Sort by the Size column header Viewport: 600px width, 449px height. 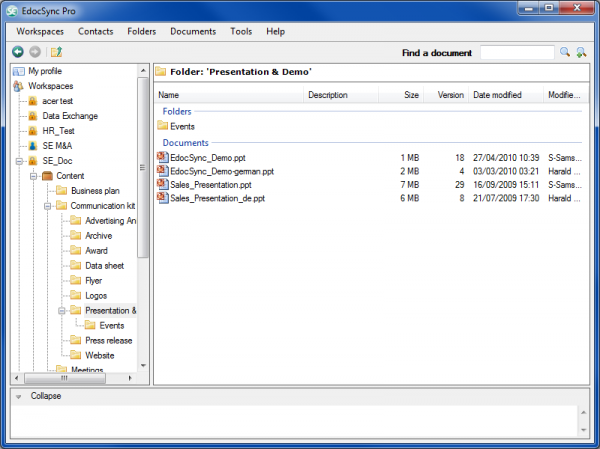(401, 95)
